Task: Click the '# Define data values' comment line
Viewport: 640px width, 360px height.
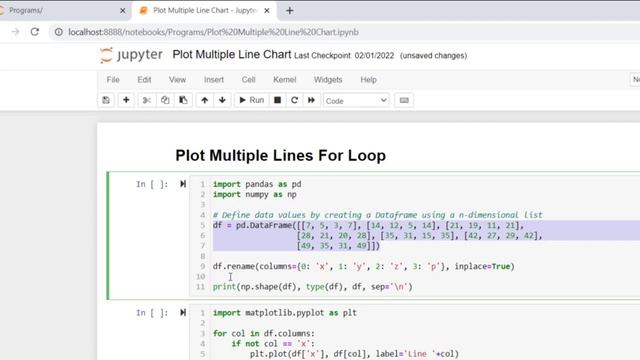Action: tap(378, 215)
